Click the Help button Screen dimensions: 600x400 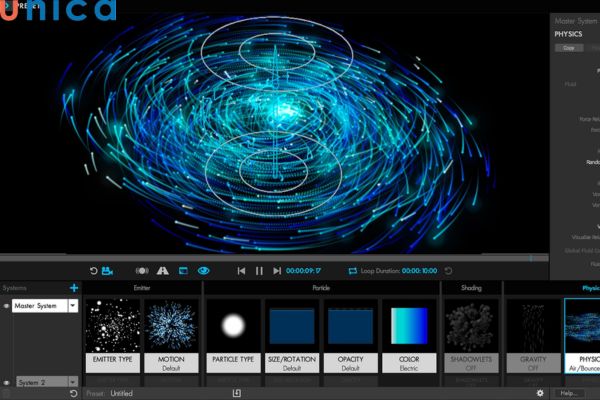569,393
